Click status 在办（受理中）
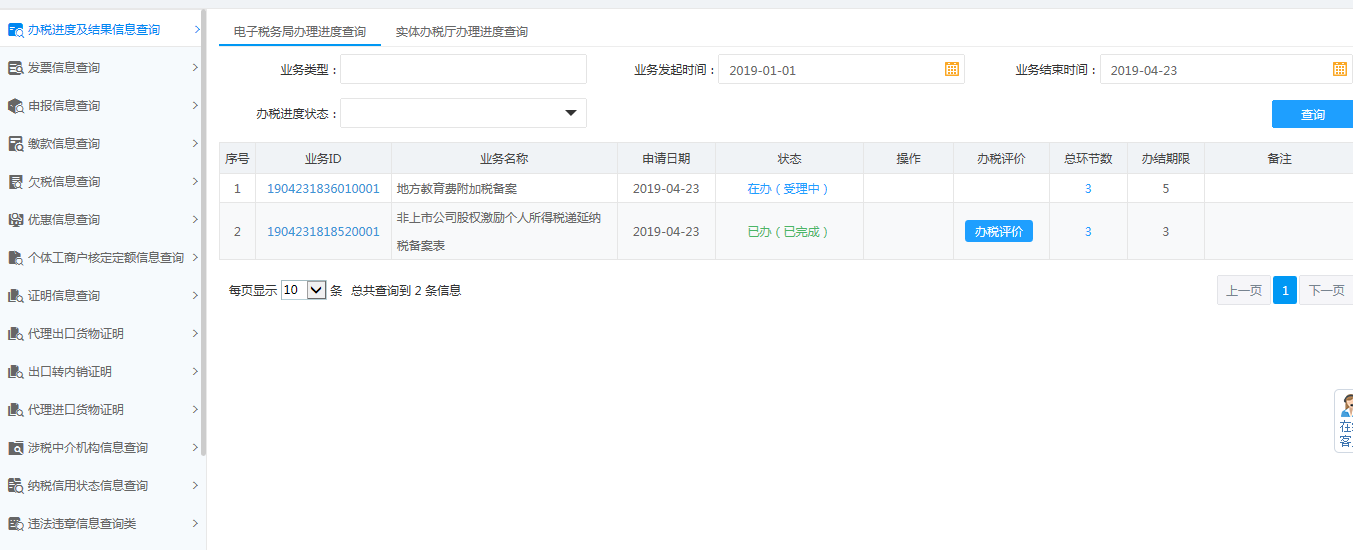Viewport: 1353px width, 550px height. point(789,188)
